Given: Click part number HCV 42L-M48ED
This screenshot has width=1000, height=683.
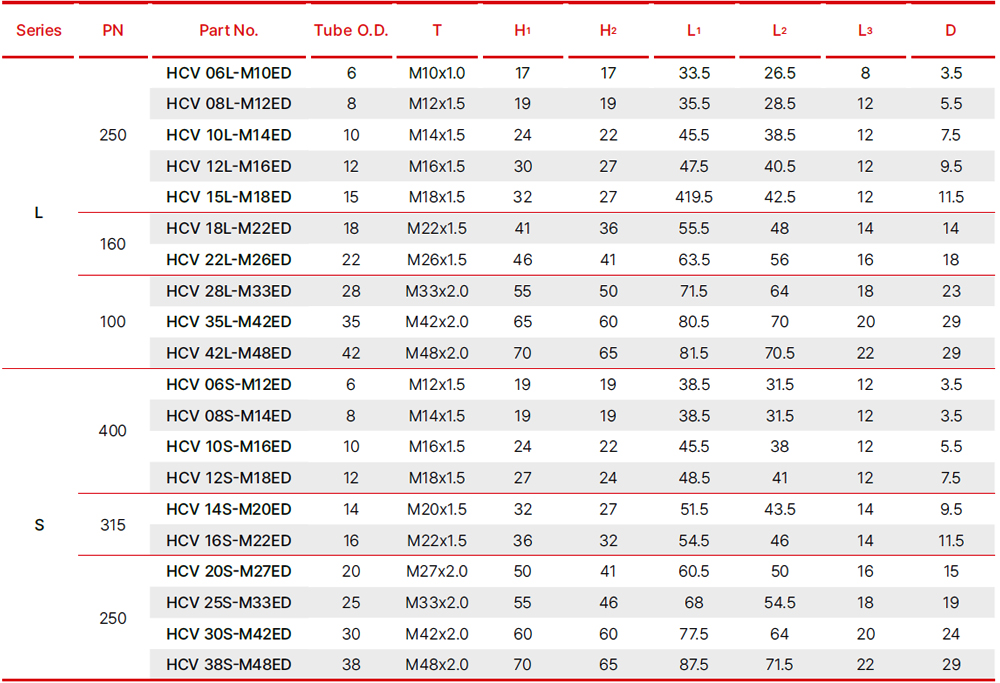Looking at the screenshot, I should tap(229, 353).
